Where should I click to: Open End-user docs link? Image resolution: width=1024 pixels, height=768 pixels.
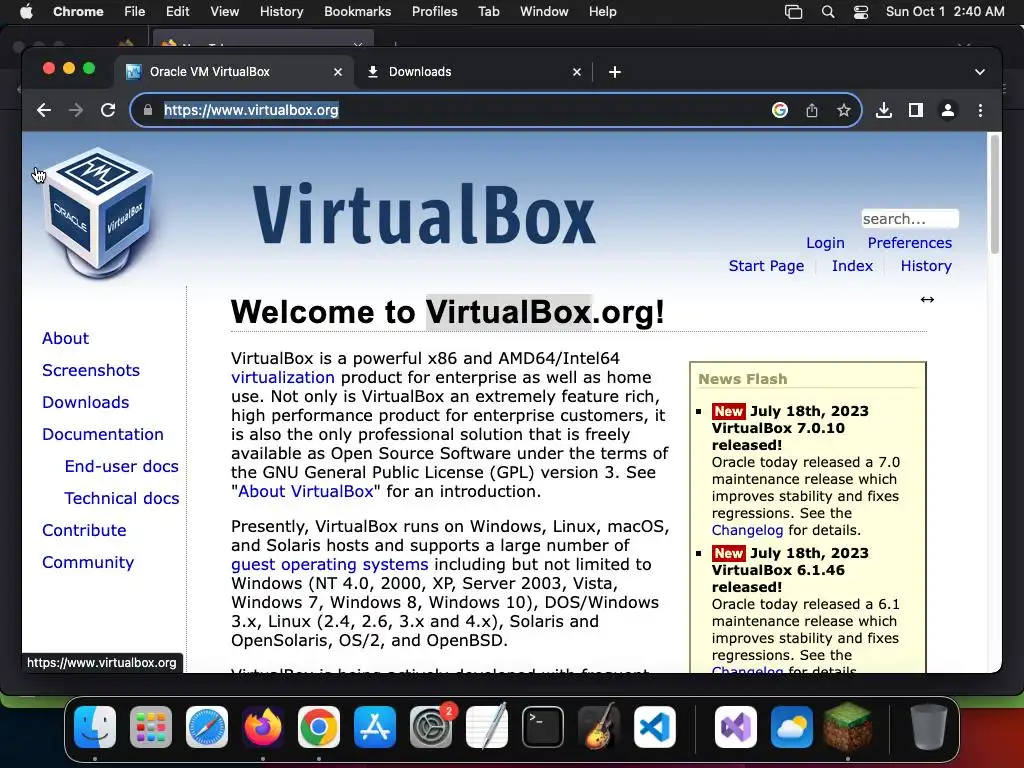(121, 466)
